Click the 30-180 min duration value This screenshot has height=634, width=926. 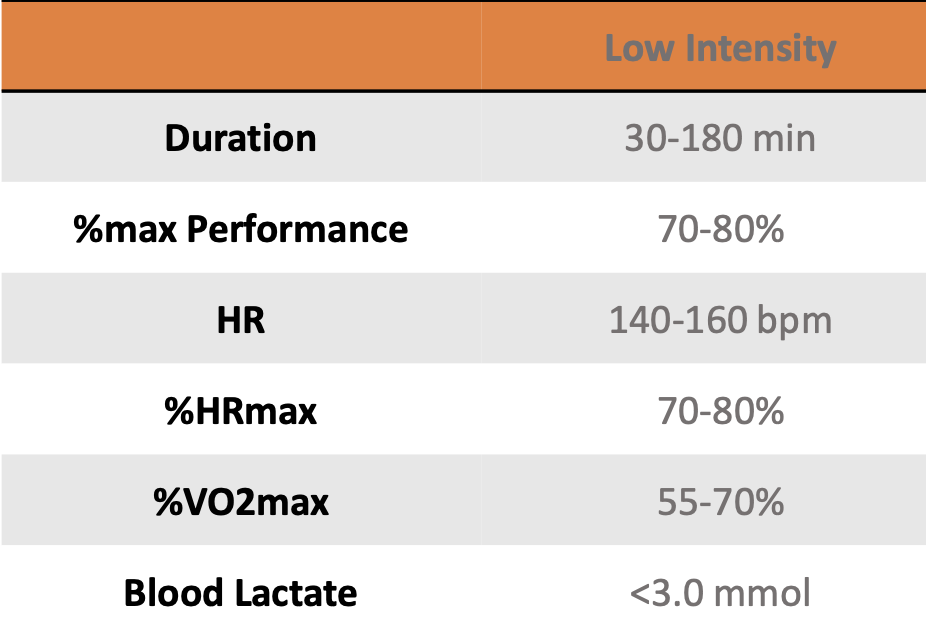(720, 138)
